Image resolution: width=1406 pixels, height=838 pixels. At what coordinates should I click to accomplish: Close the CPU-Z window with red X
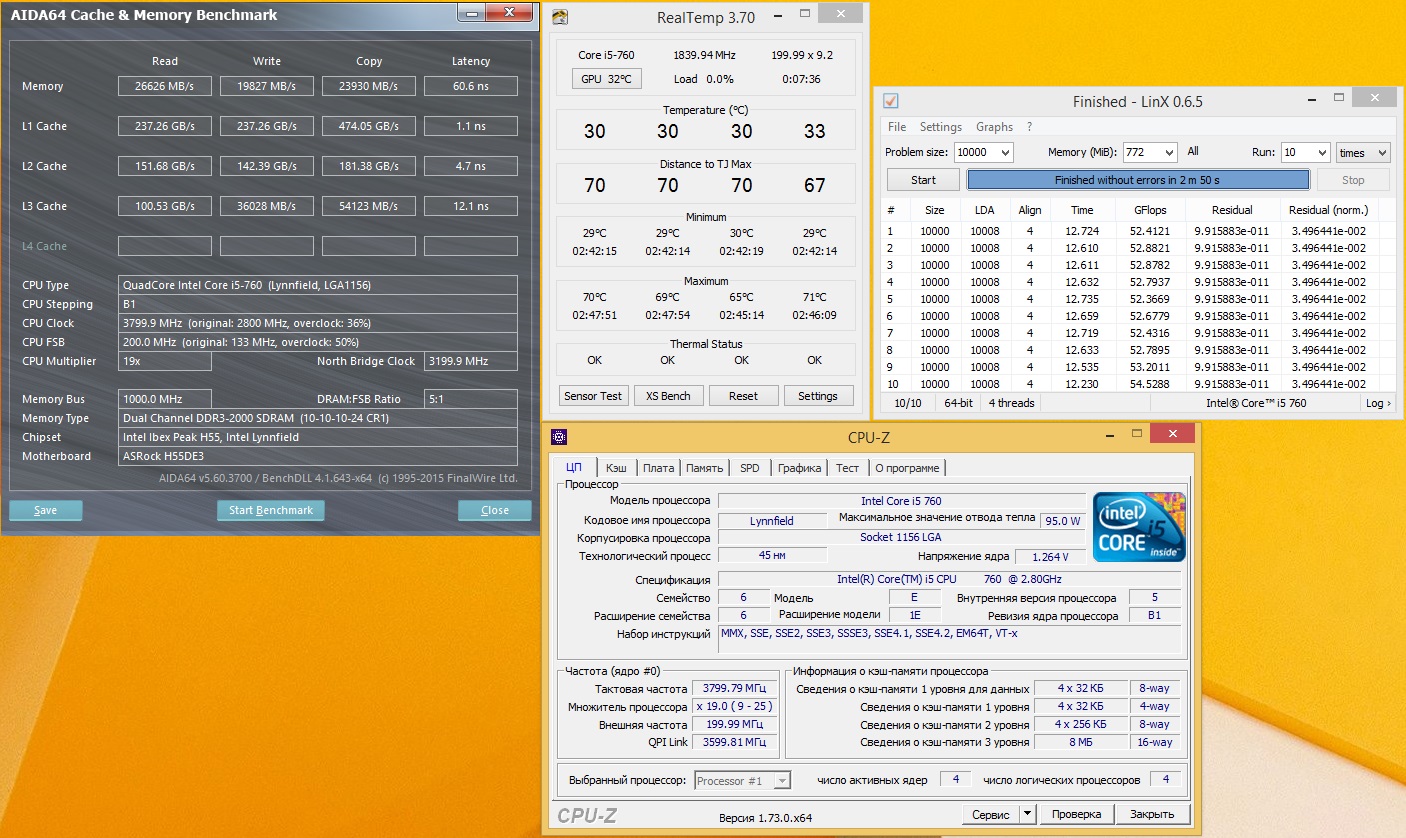coord(1171,434)
